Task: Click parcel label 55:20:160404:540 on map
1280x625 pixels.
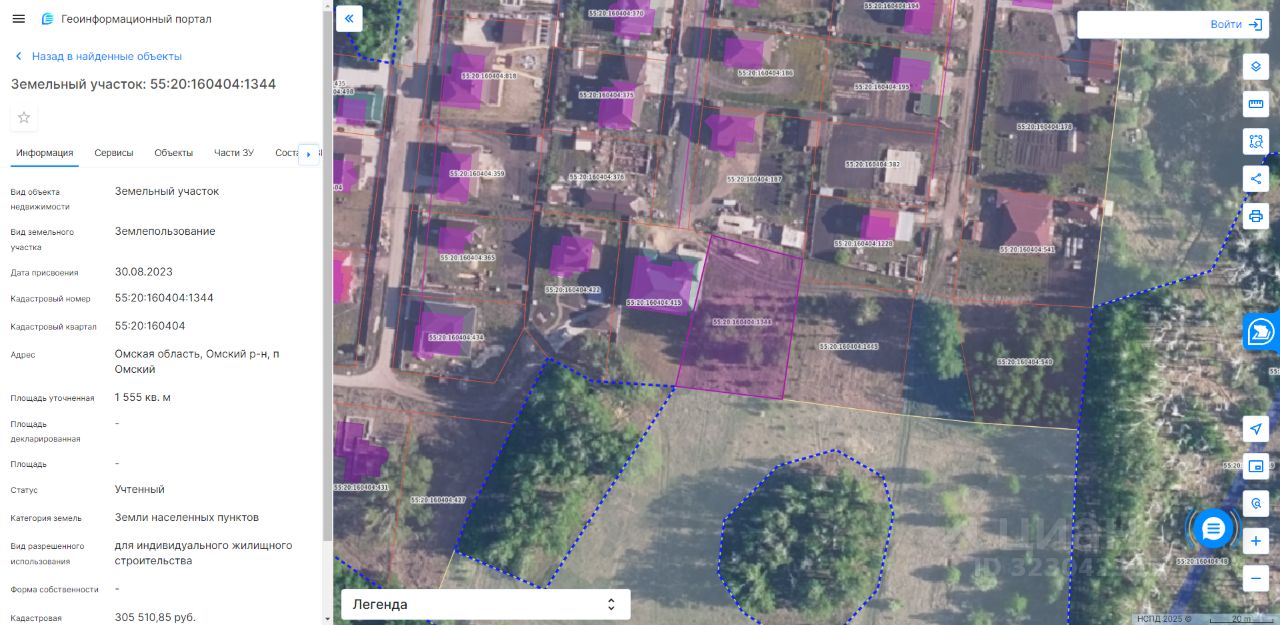Action: (x=1025, y=361)
